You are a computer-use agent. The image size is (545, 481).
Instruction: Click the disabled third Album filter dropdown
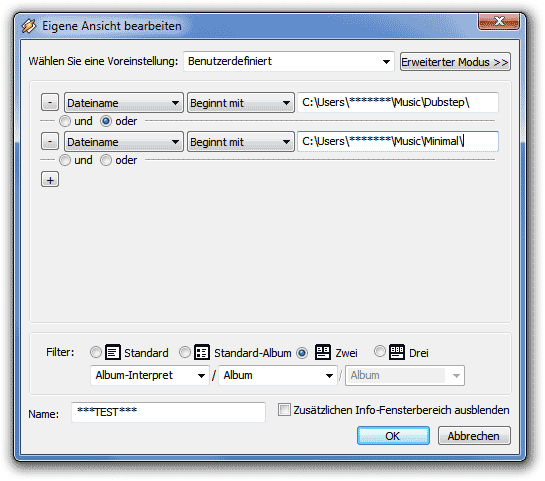tap(405, 375)
